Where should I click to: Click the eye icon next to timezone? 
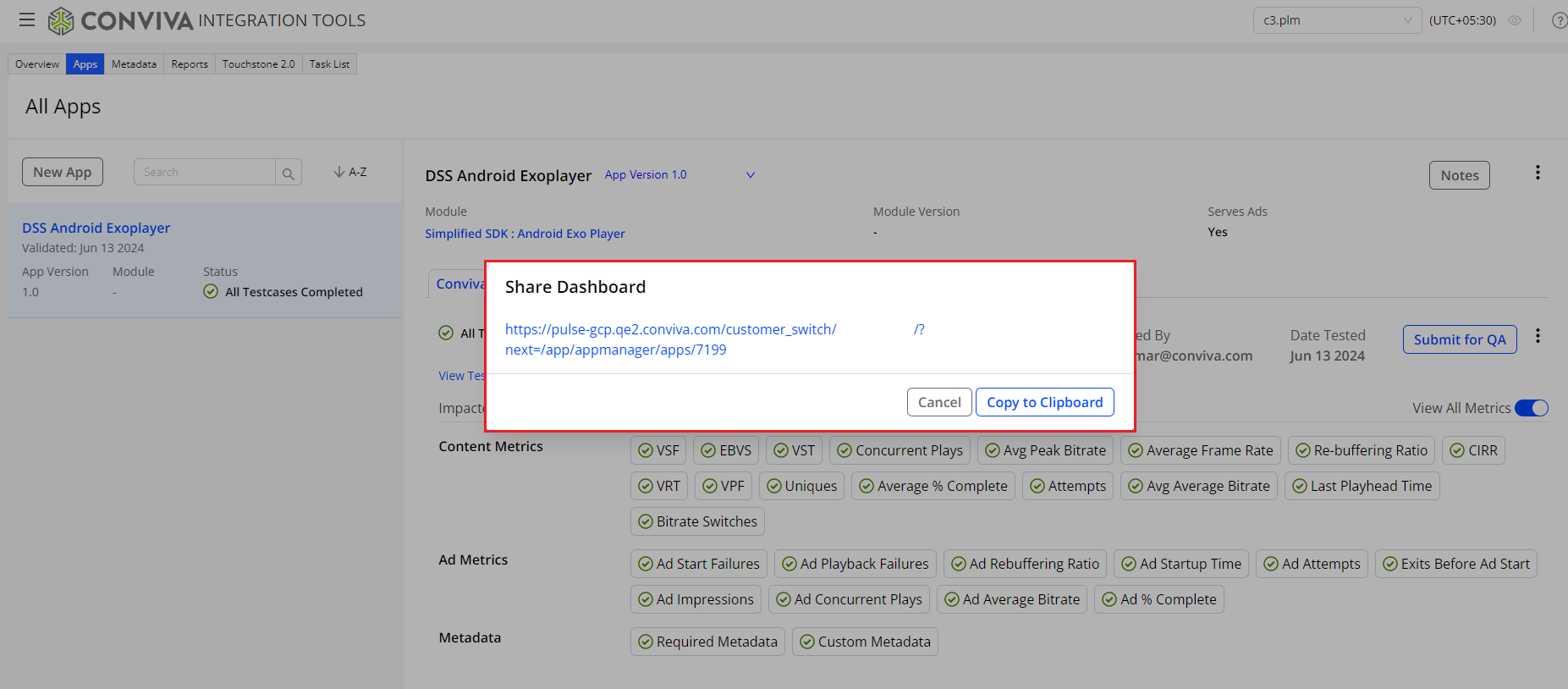pyautogui.click(x=1515, y=20)
